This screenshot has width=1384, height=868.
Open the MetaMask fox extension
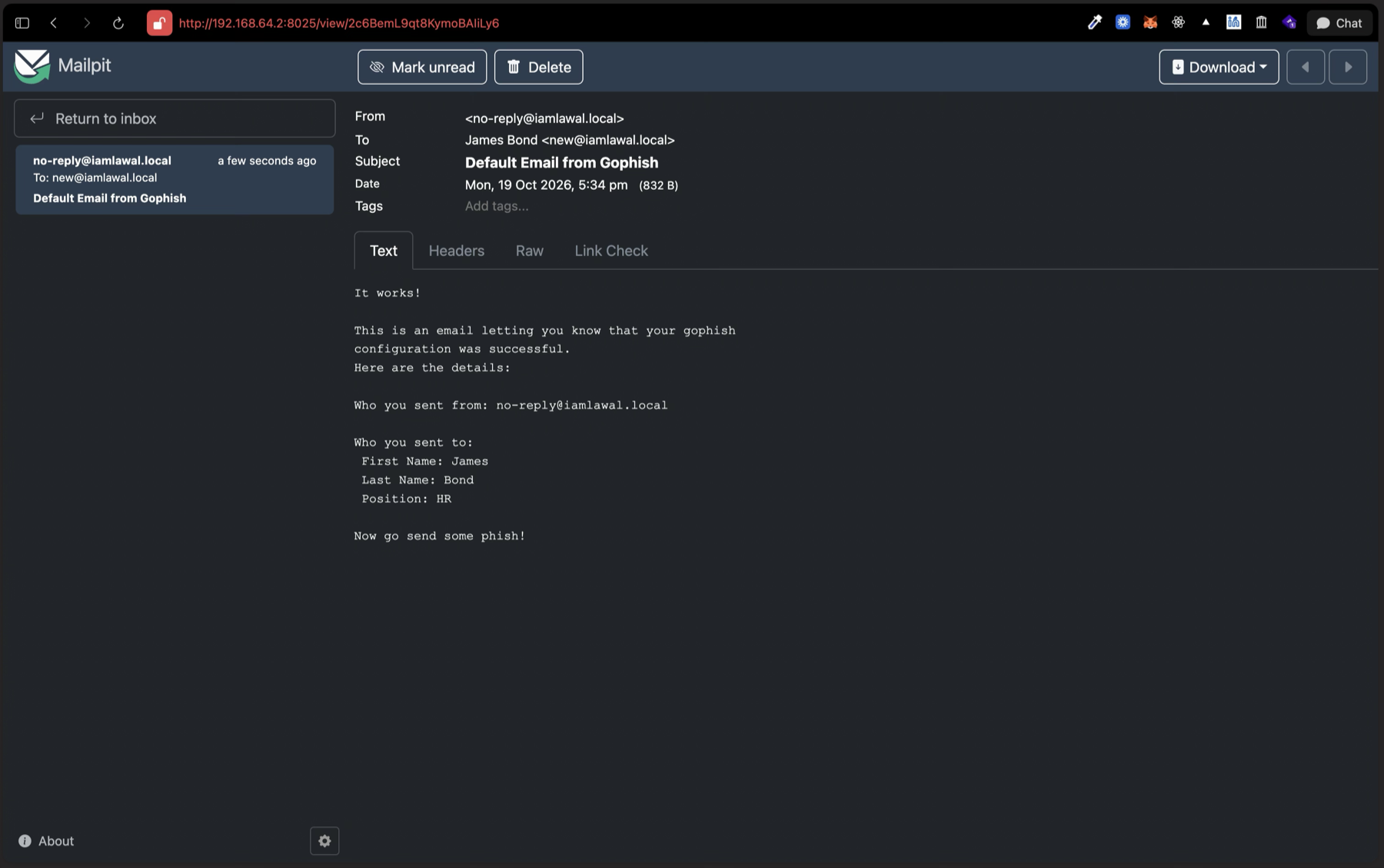[1150, 22]
